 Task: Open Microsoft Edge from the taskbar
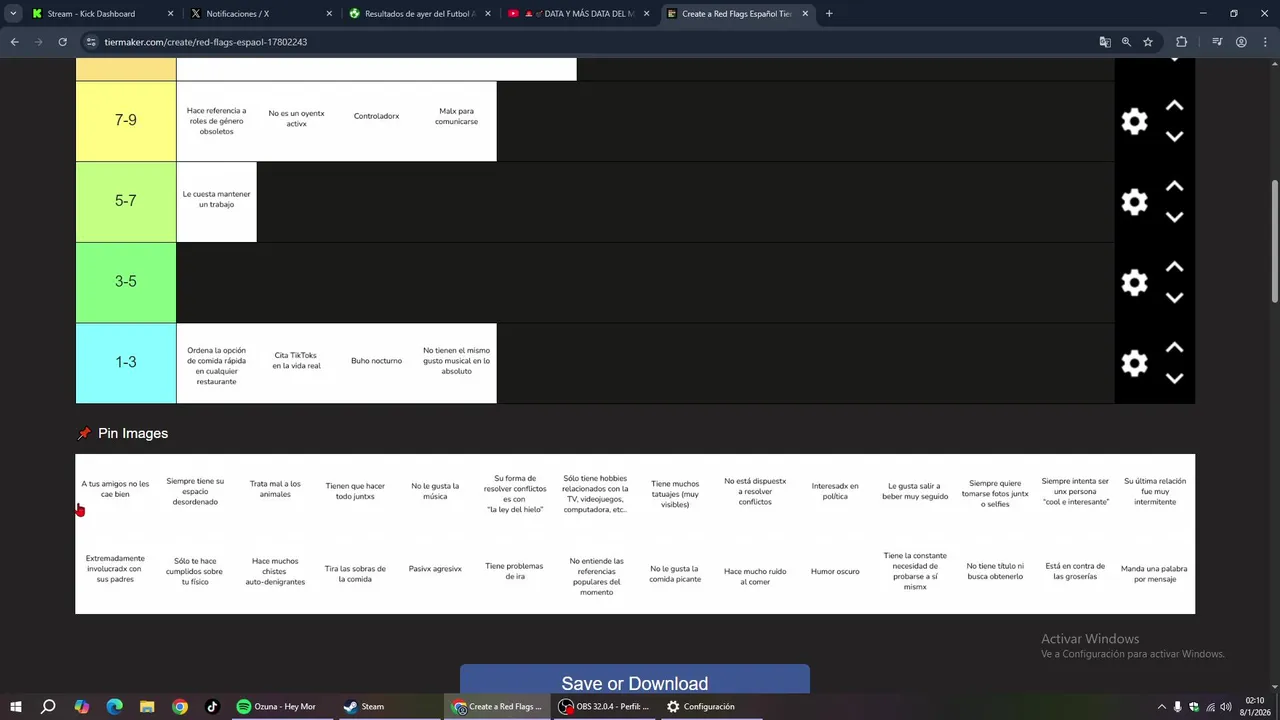(x=114, y=706)
